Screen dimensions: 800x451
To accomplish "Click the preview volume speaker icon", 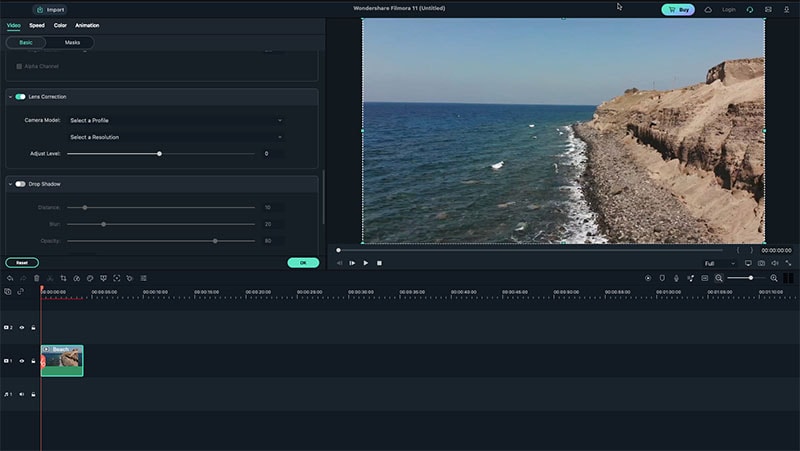I will coord(774,263).
